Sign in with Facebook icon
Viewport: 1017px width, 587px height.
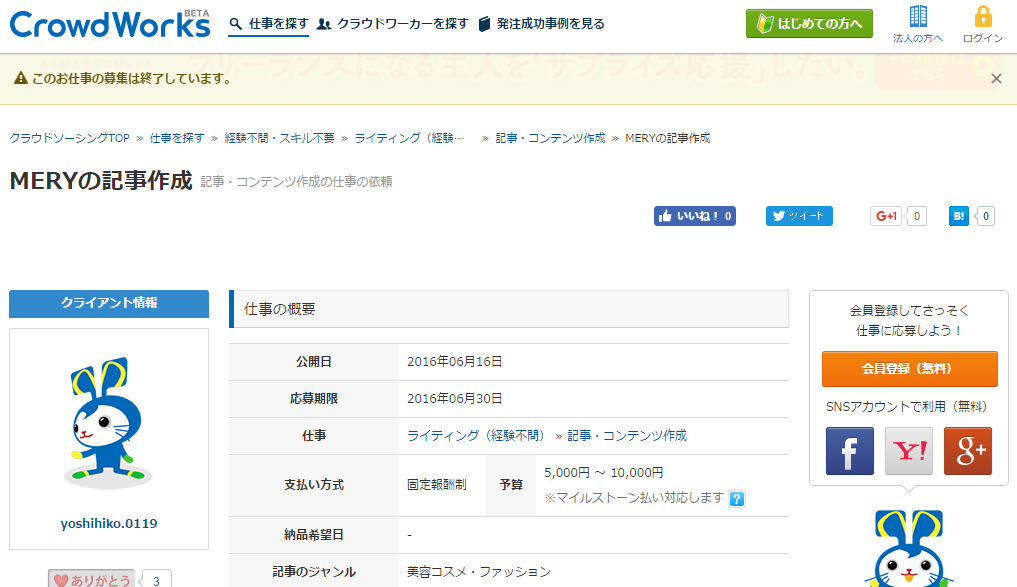(850, 451)
